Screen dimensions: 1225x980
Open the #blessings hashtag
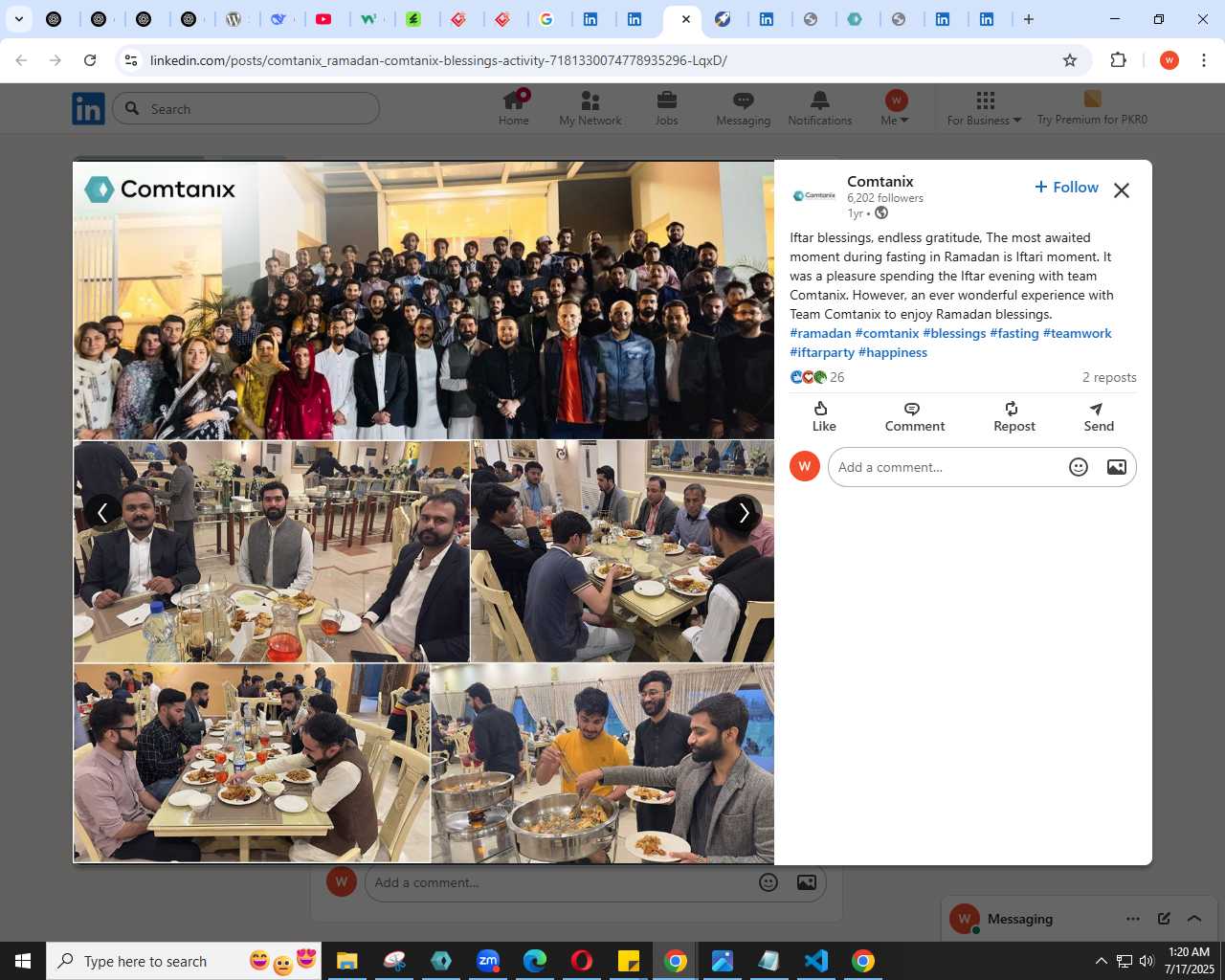(954, 333)
